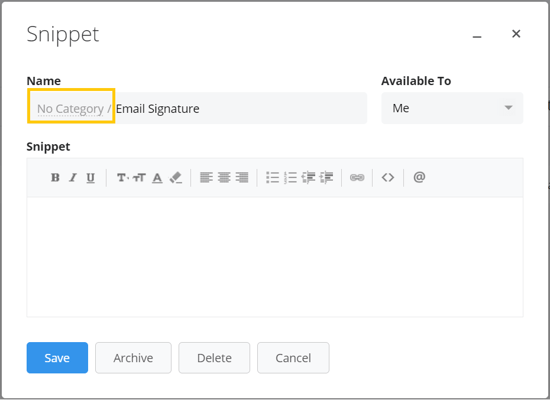Click the Email Signature name field

tap(241, 108)
